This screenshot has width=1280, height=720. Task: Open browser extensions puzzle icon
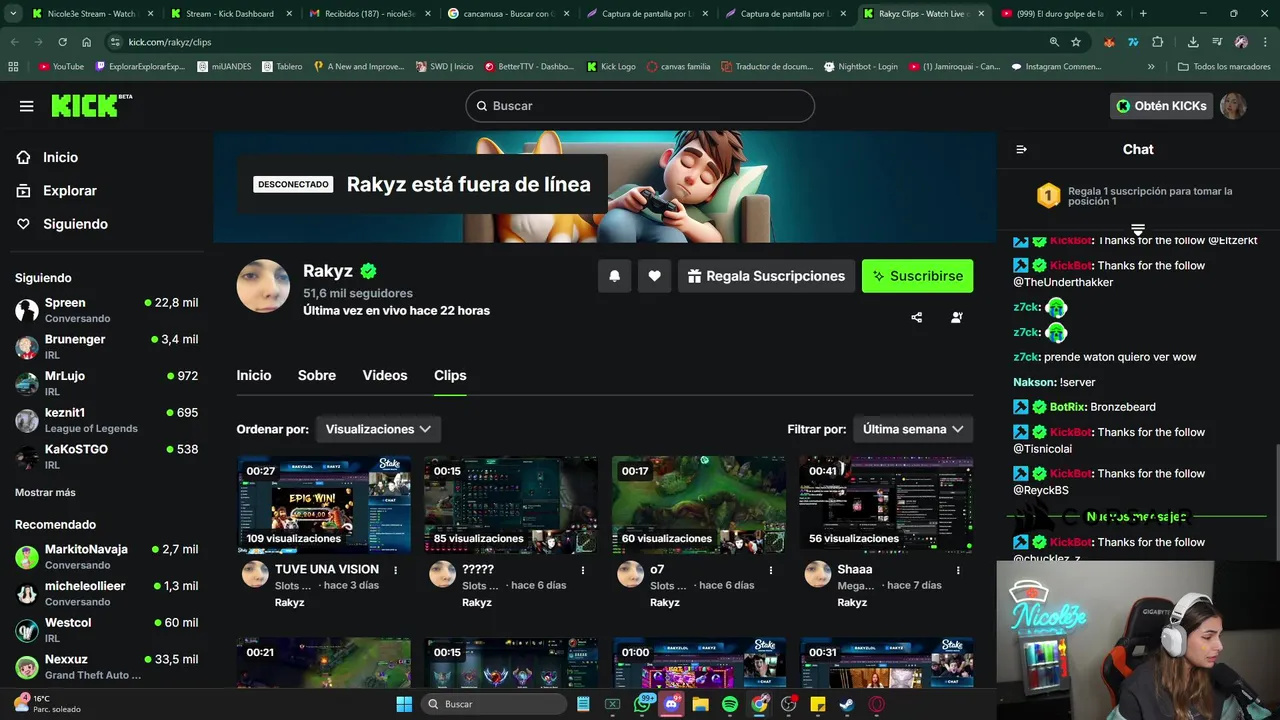1158,42
